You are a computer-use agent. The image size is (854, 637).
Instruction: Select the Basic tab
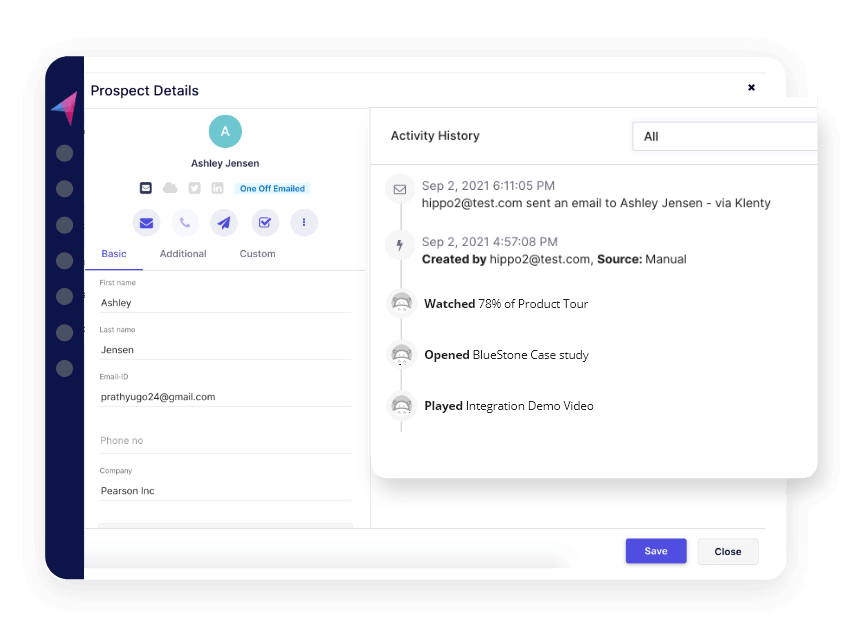tap(113, 254)
